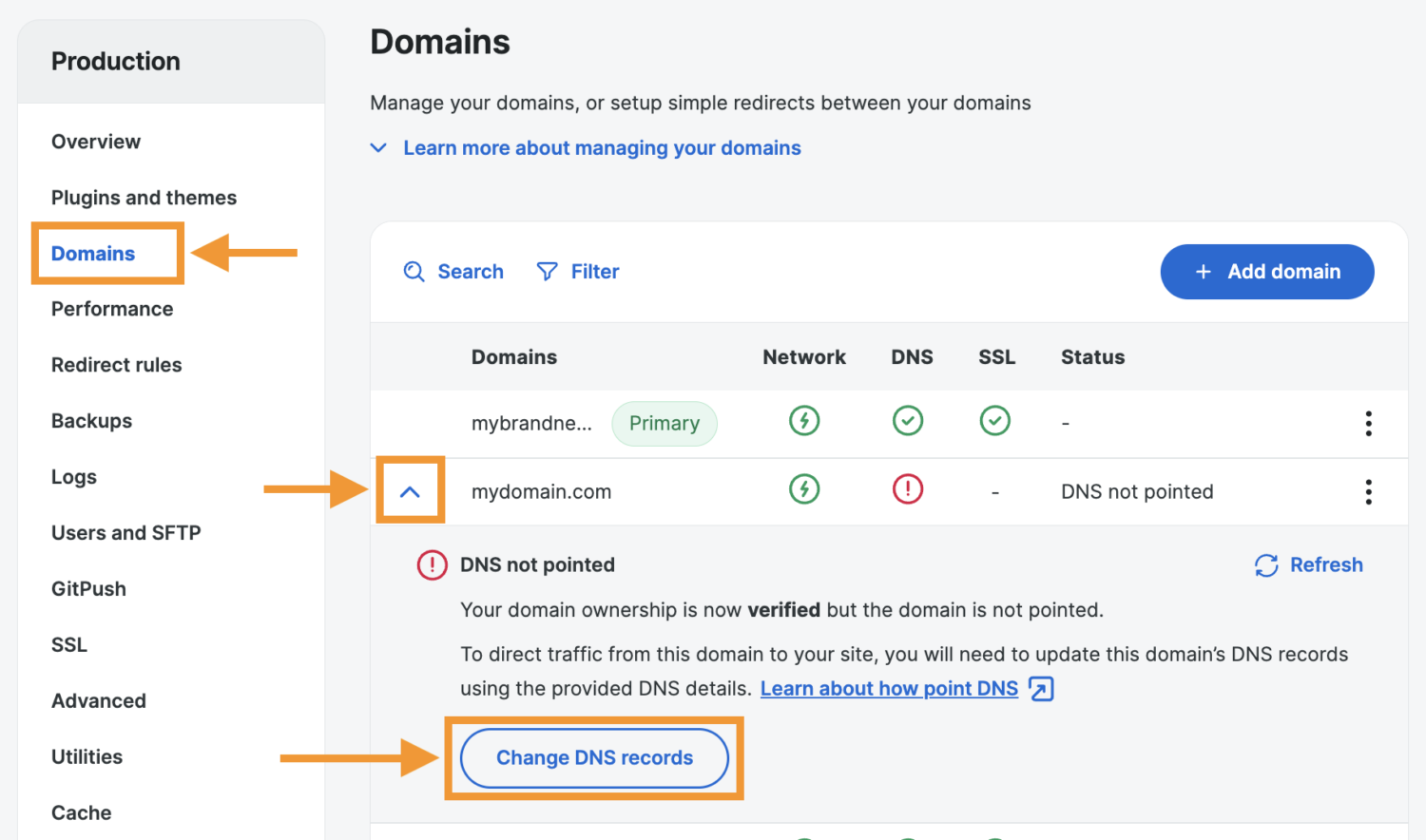This screenshot has height=840, width=1426.
Task: Click the Refresh icon to recheck DNS status
Action: point(1265,564)
